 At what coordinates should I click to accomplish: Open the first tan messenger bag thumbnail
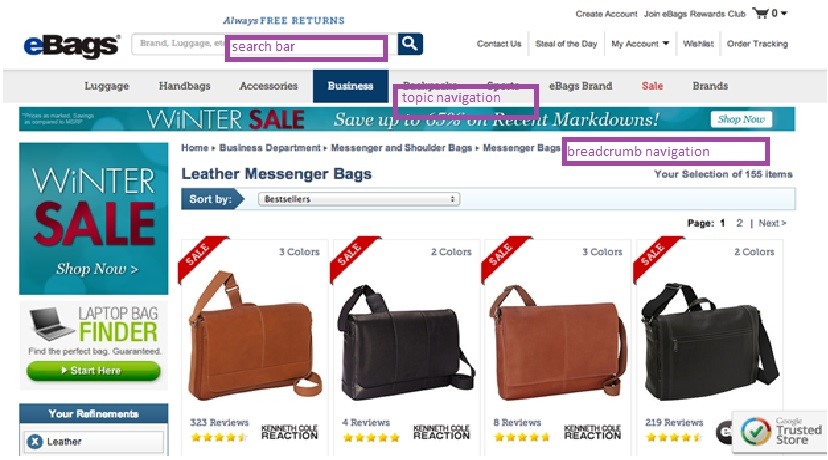(x=255, y=335)
